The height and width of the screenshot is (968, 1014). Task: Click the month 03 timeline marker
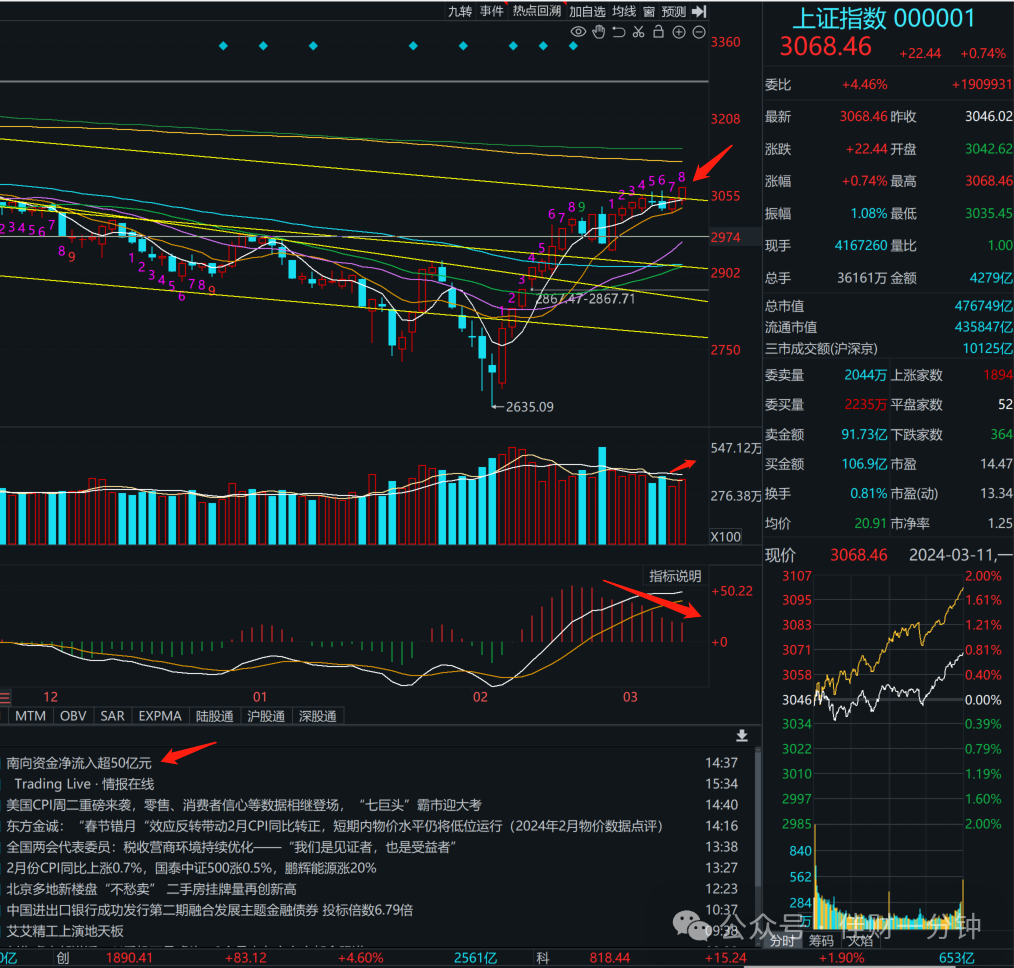(x=630, y=697)
